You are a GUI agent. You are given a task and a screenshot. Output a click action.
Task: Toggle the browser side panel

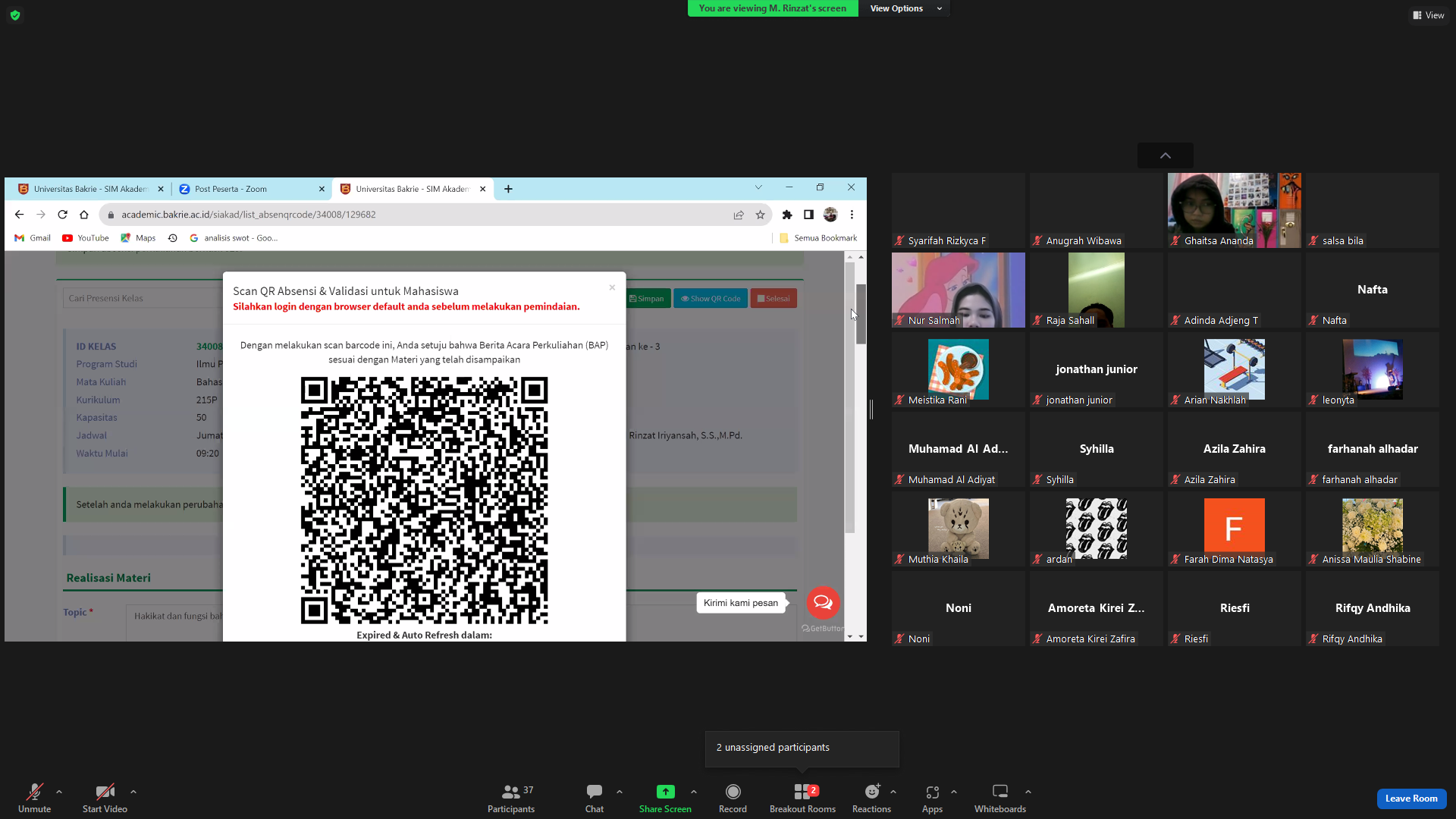coord(808,215)
